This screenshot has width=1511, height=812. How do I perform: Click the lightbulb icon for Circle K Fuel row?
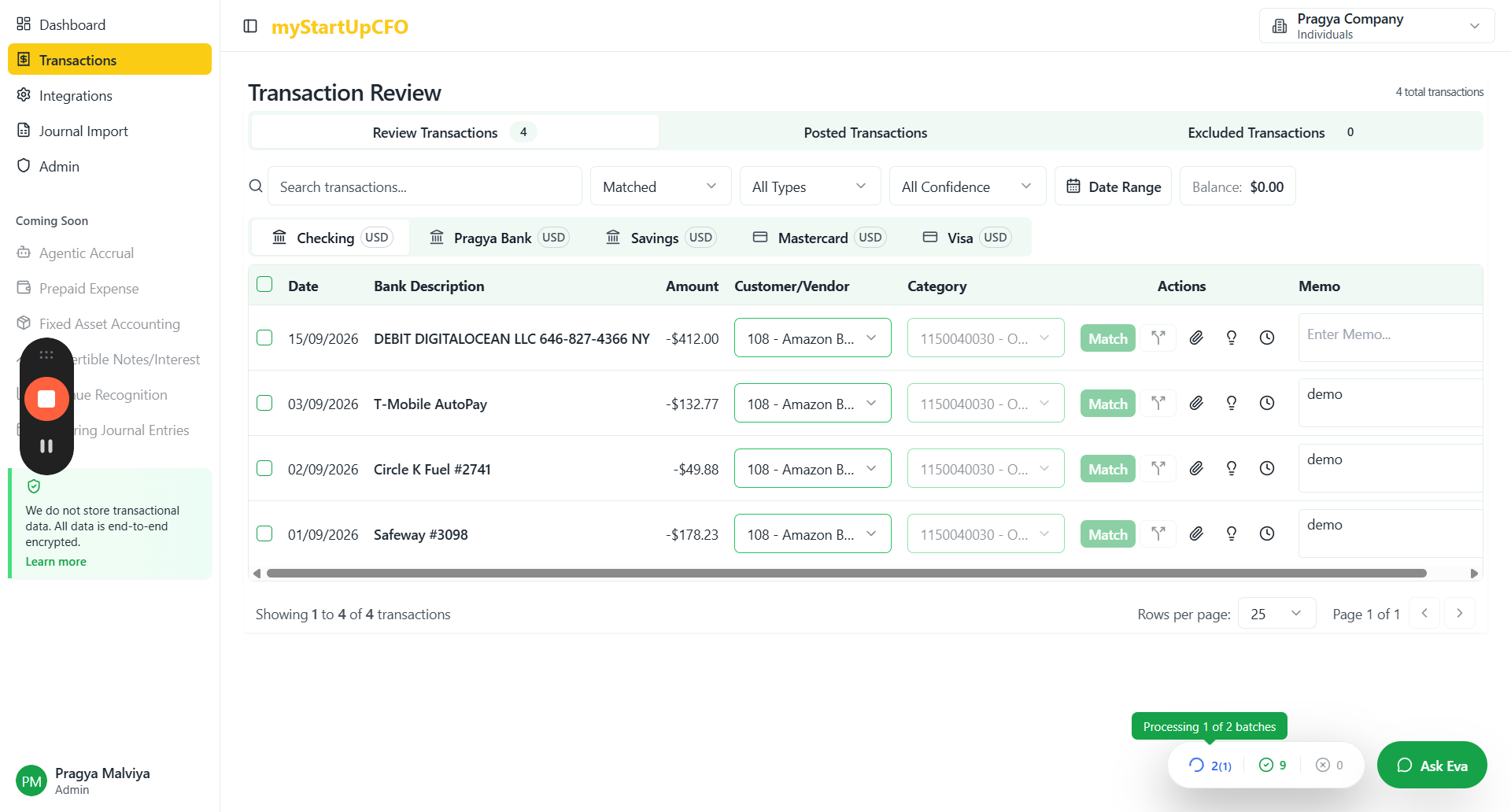click(x=1232, y=468)
